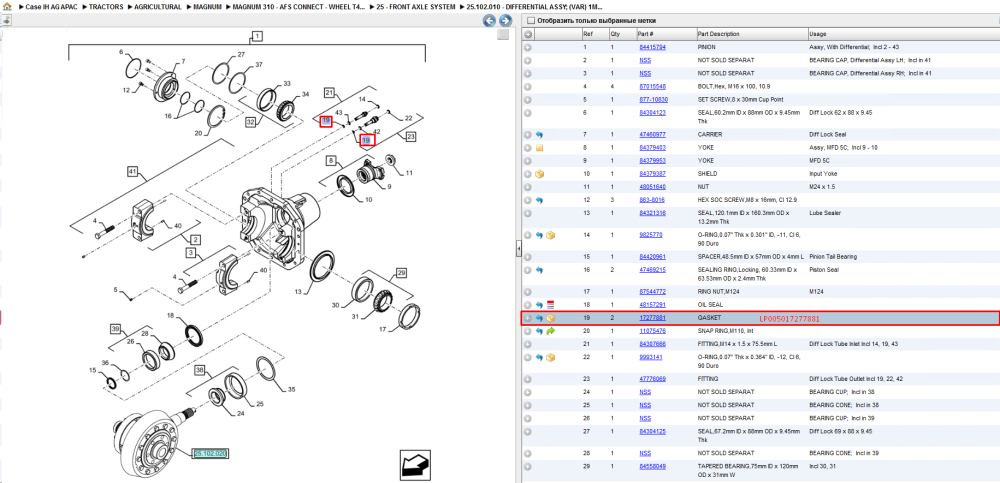The width and height of the screenshot is (1000, 483).
Task: Open part number 877-10830 link
Action: tap(654, 100)
